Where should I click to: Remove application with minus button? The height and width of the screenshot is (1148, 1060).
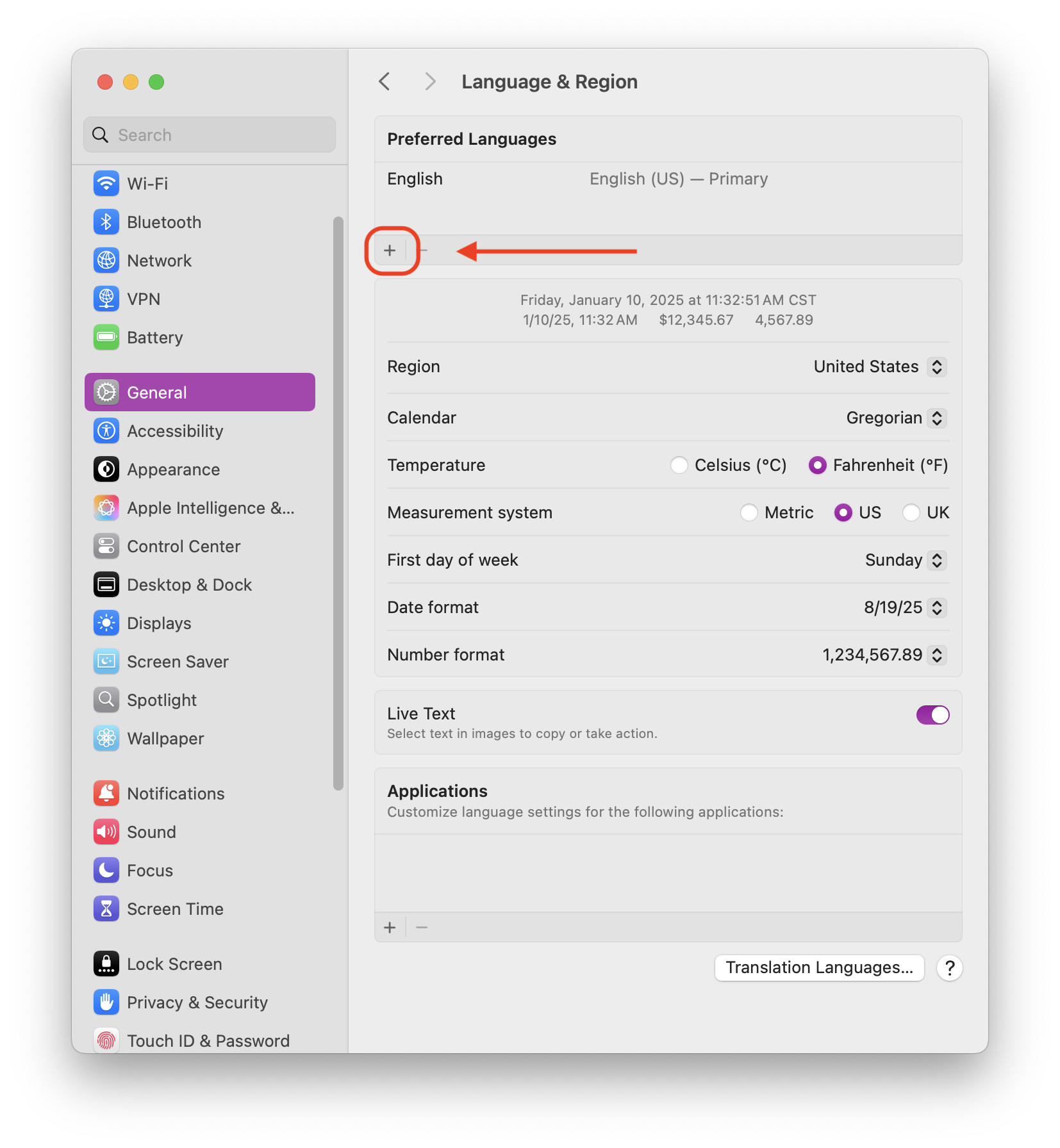(x=422, y=928)
